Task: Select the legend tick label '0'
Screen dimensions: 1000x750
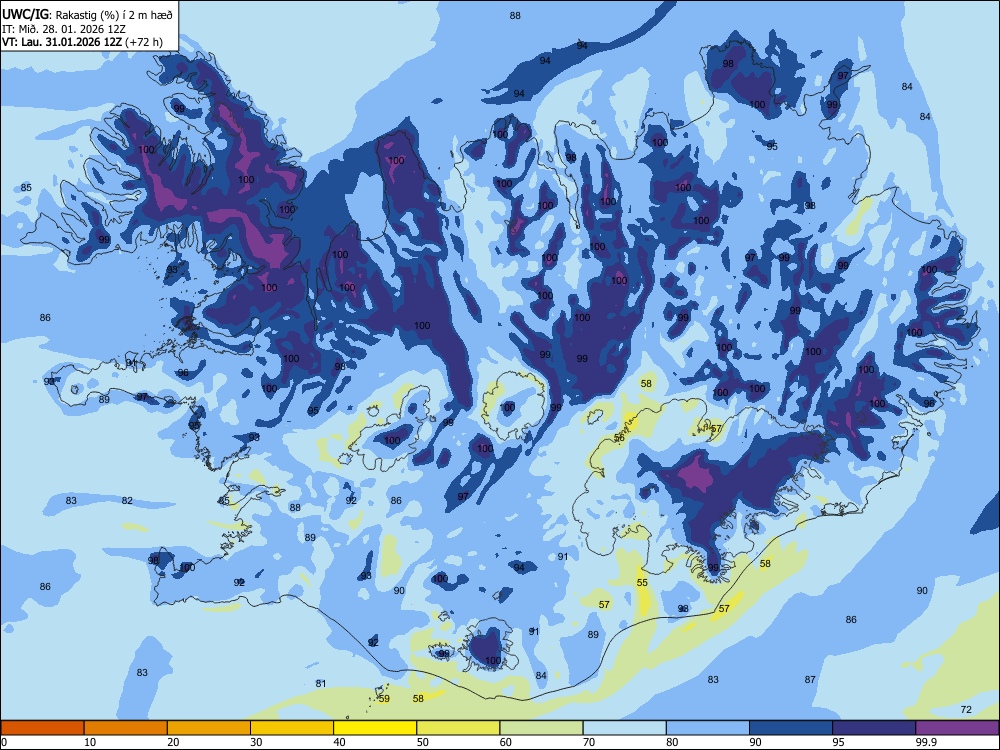Action: [4, 742]
